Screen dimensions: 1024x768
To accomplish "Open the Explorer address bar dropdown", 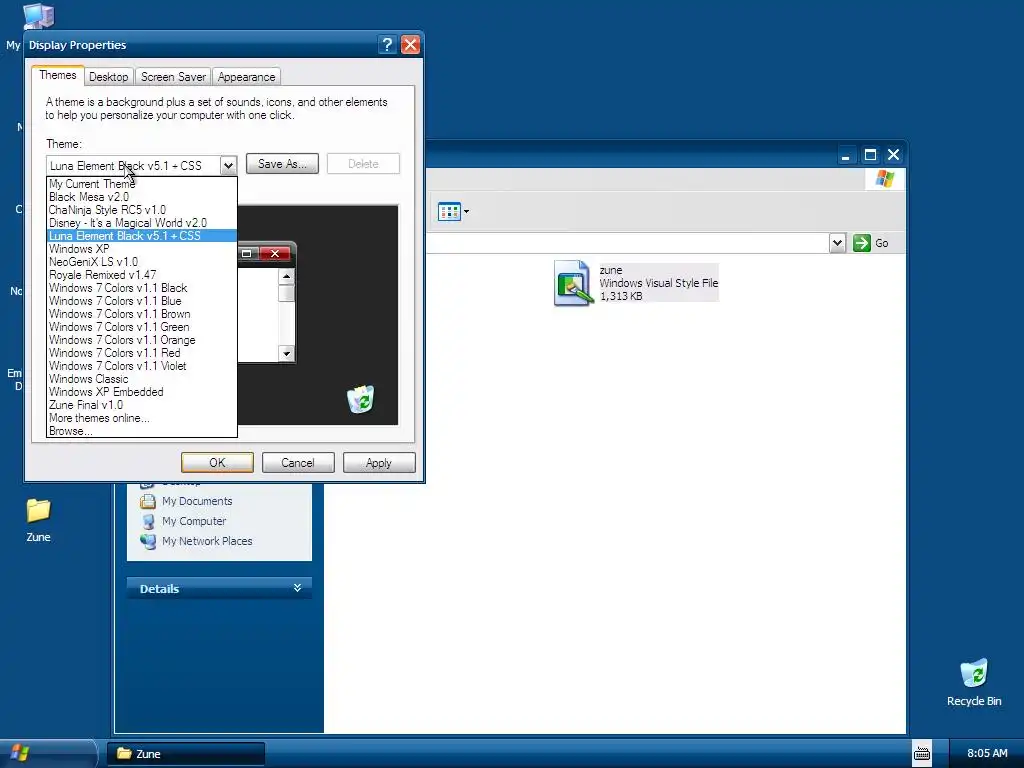I will (x=837, y=243).
